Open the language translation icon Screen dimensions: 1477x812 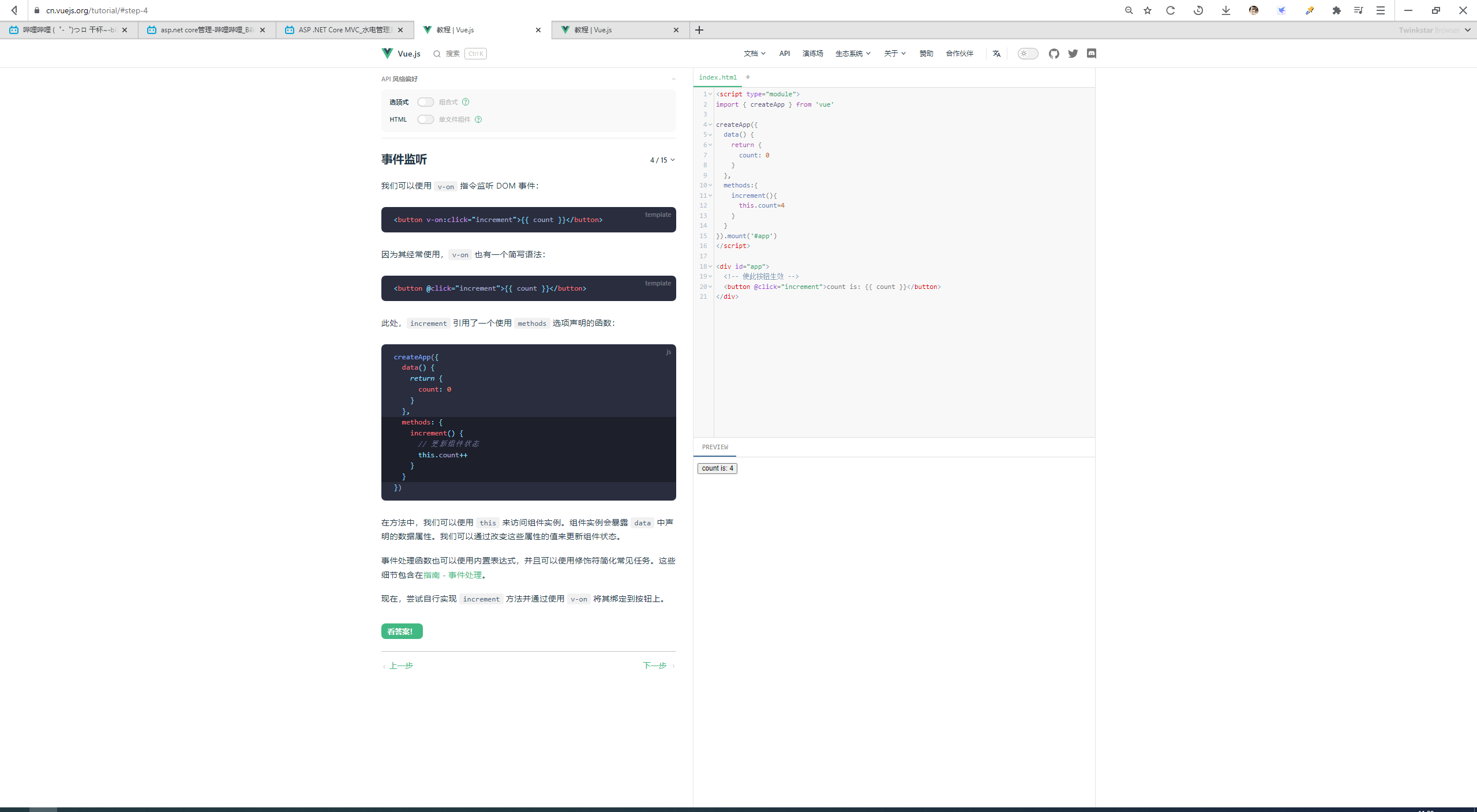(x=996, y=54)
